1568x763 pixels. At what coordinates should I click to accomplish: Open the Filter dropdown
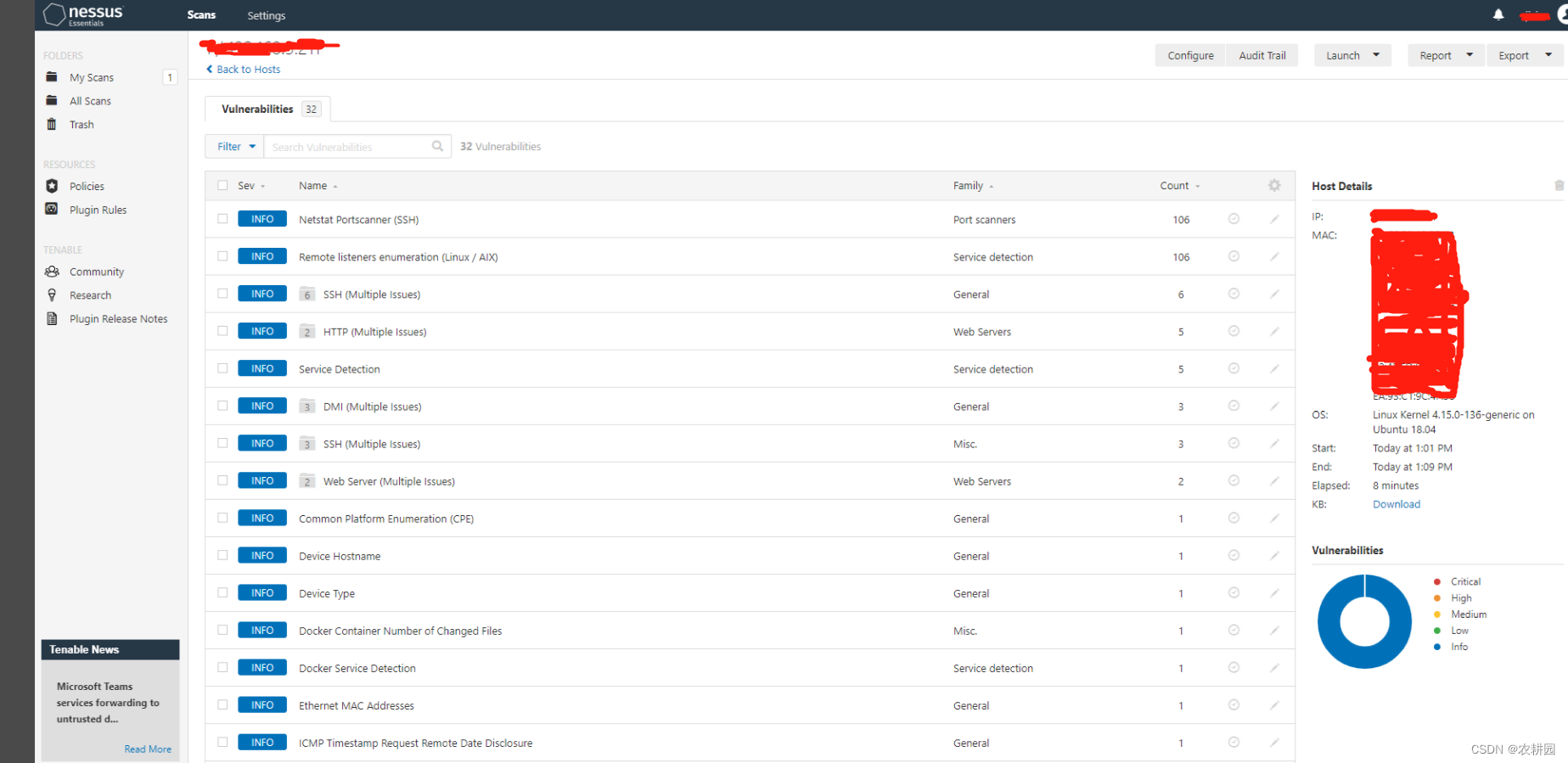pos(235,146)
